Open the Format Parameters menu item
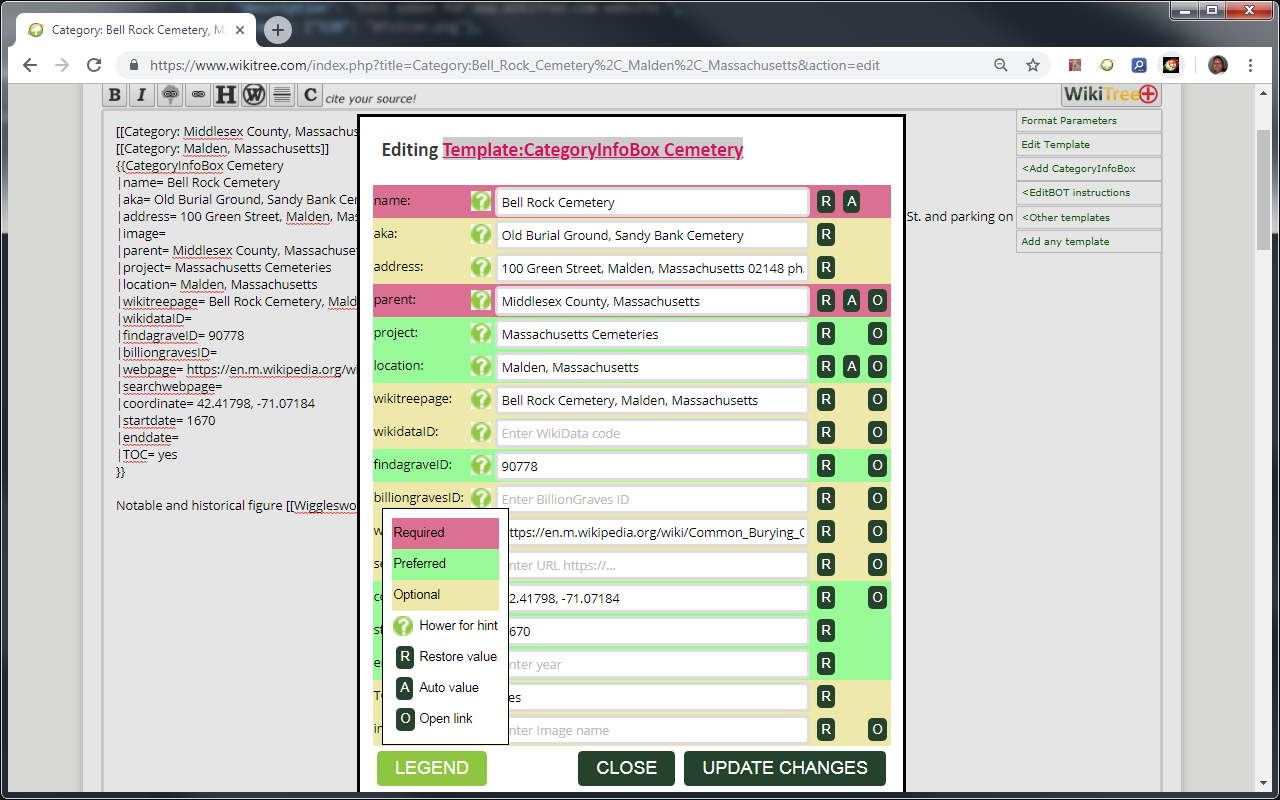Image resolution: width=1280 pixels, height=800 pixels. tap(1088, 121)
